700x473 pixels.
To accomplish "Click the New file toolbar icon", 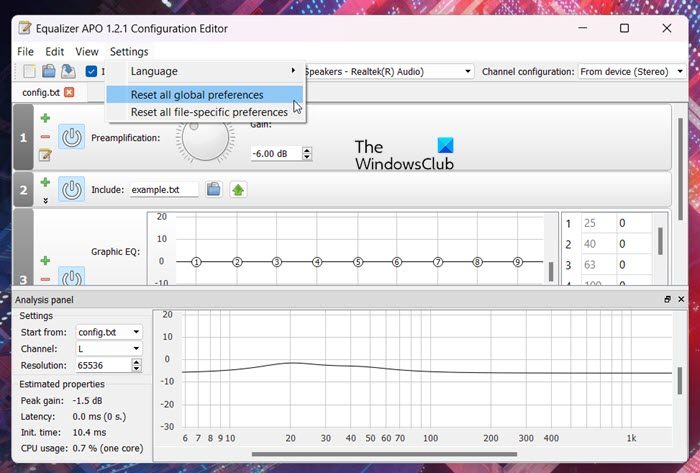I will pos(29,71).
